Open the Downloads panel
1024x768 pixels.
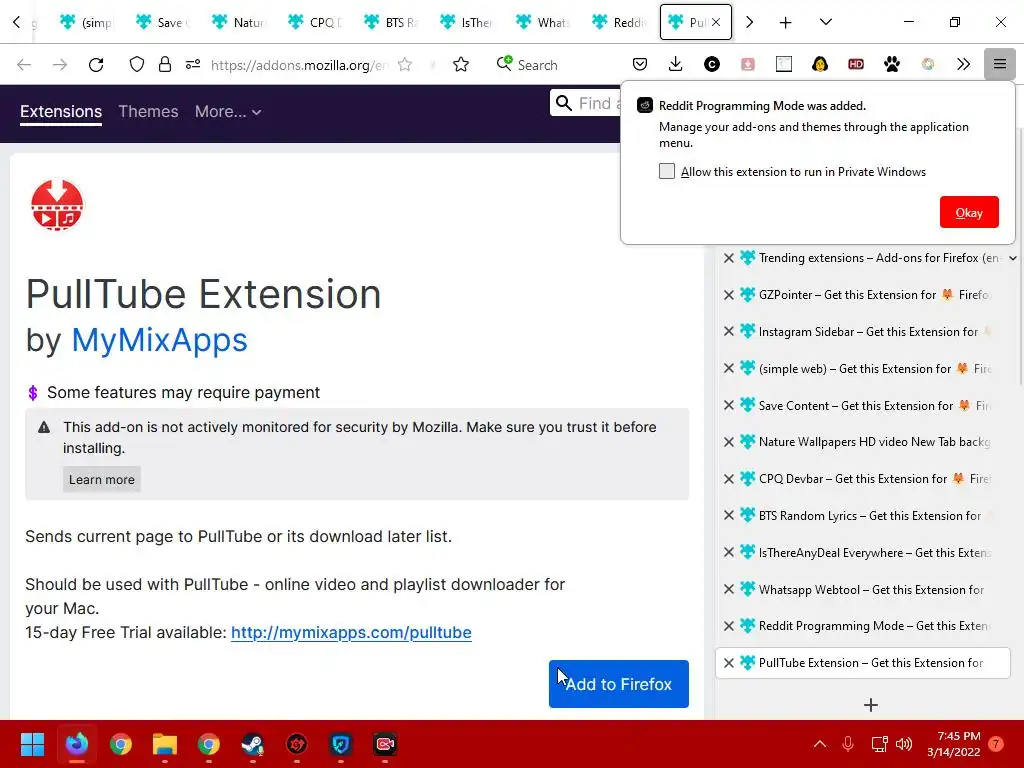tap(676, 64)
